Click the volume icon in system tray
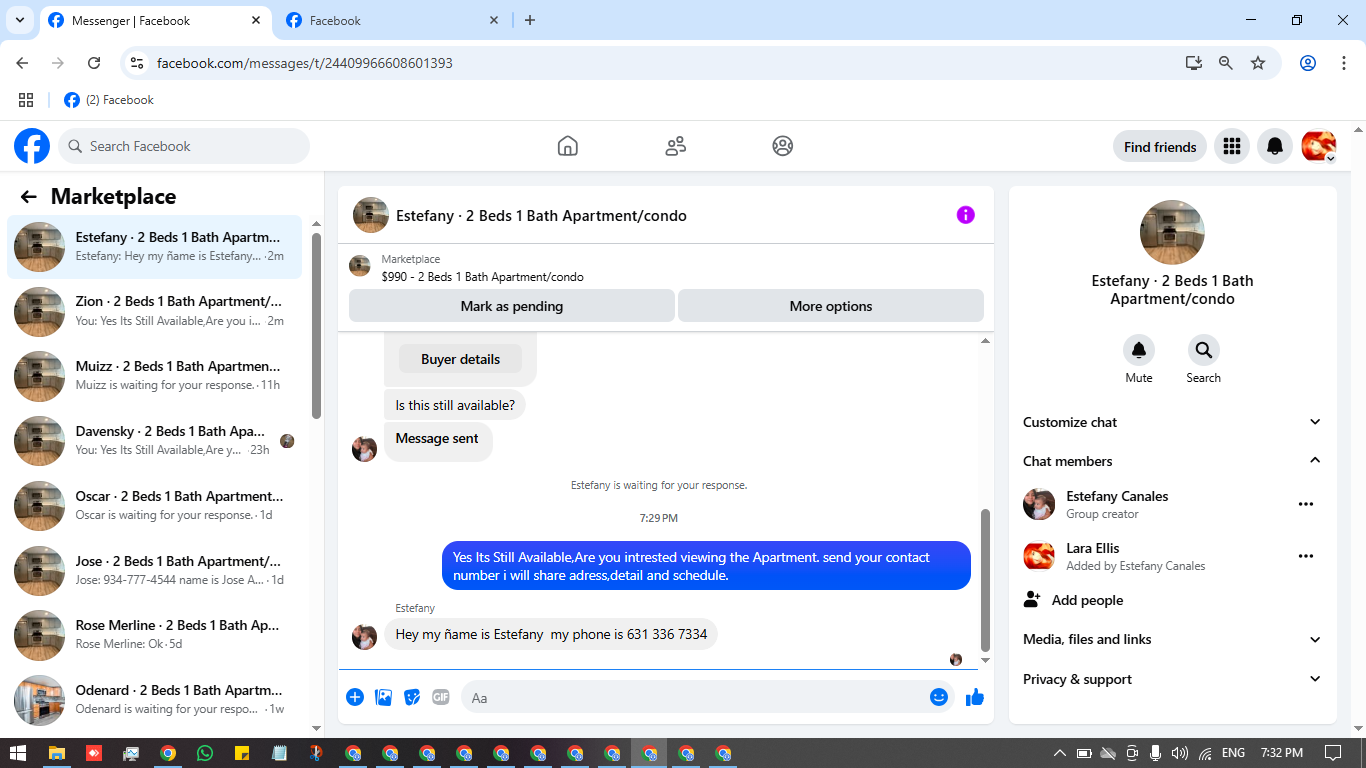 pyautogui.click(x=1180, y=753)
